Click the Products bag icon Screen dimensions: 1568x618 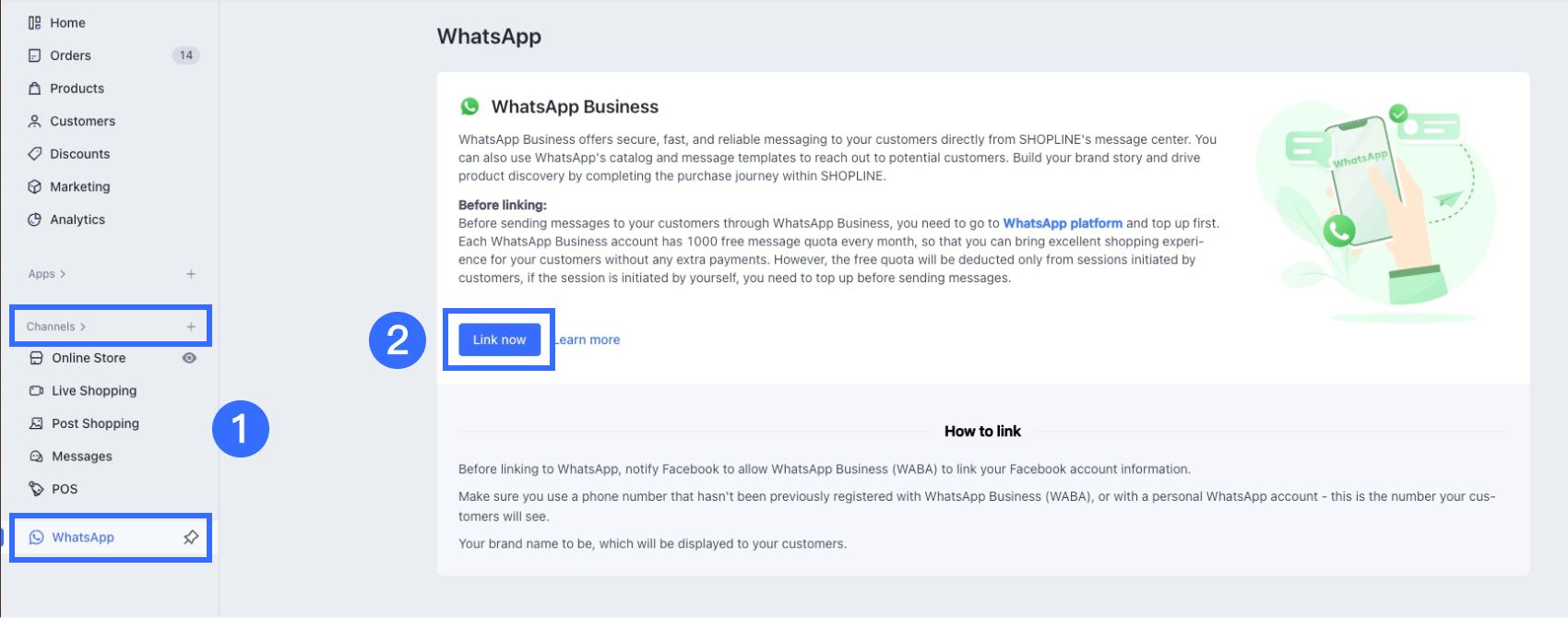coord(34,89)
